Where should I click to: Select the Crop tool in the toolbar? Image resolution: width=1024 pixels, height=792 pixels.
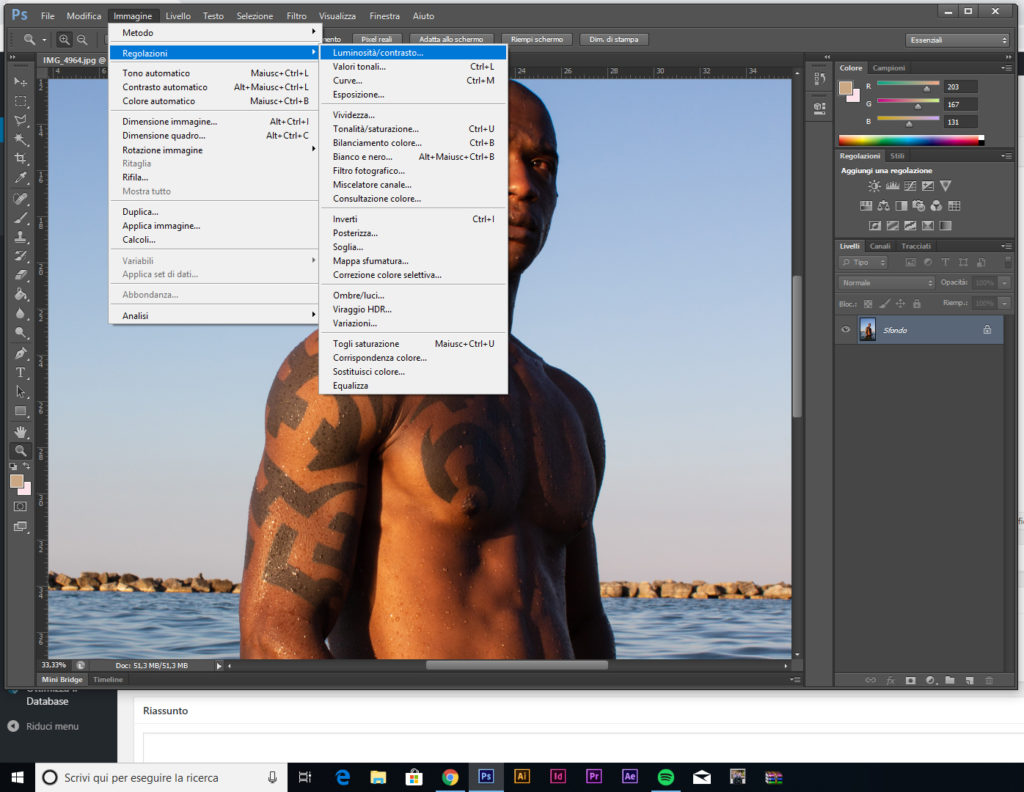click(x=20, y=158)
